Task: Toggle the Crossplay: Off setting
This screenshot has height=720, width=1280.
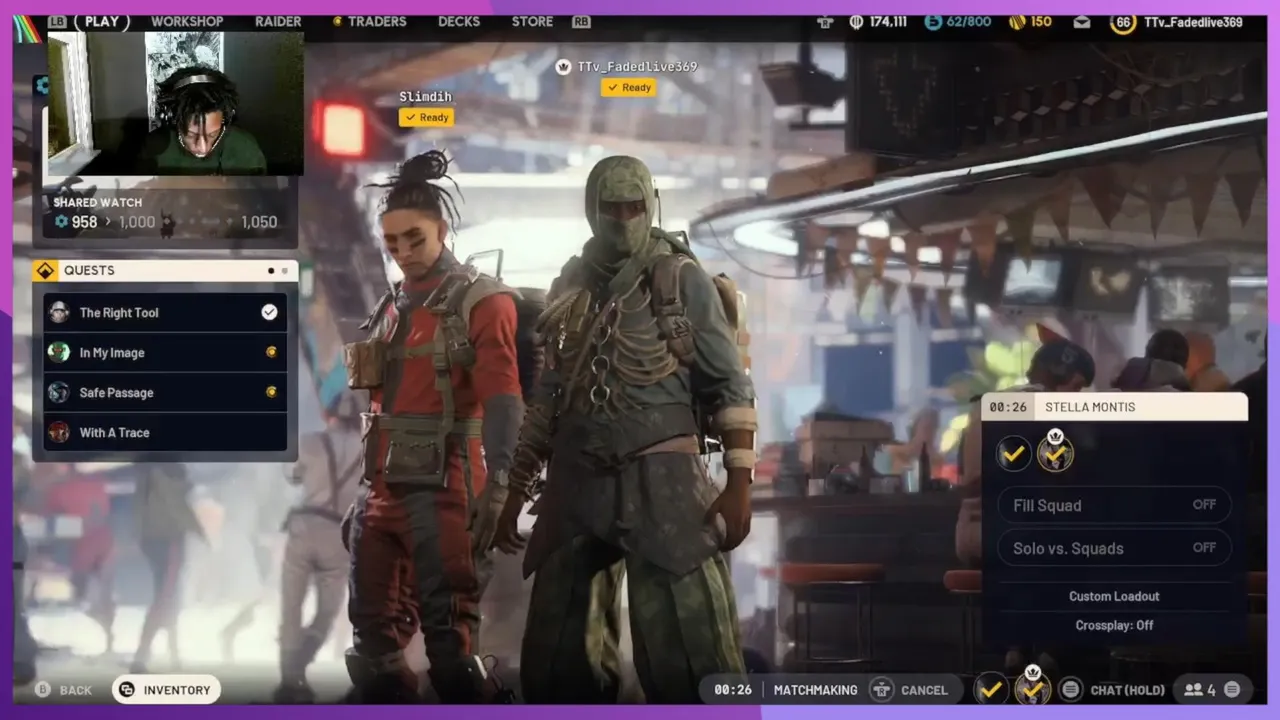Action: click(1114, 625)
